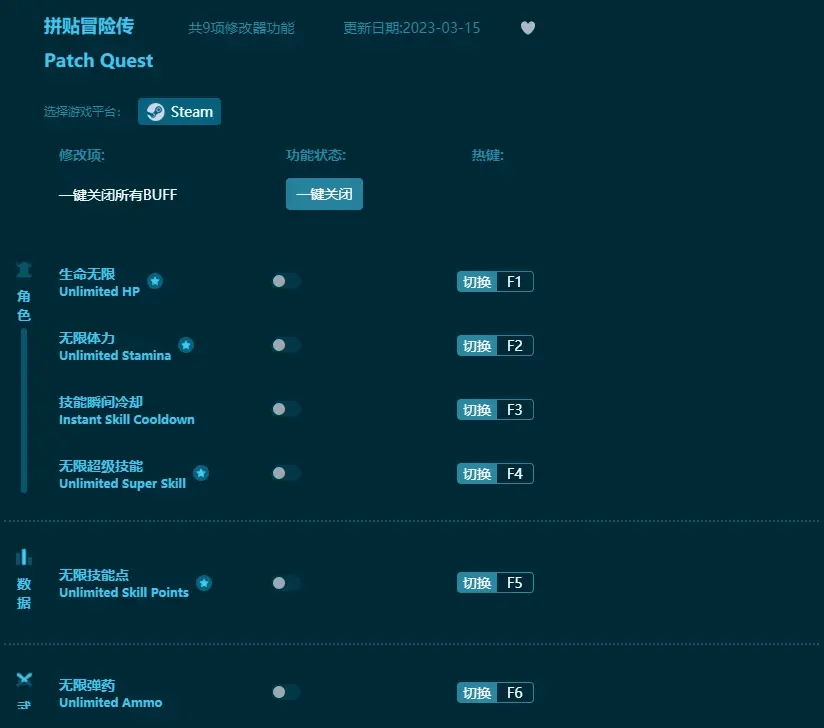Switch to the 数据 category section
The image size is (824, 728).
click(x=23, y=591)
